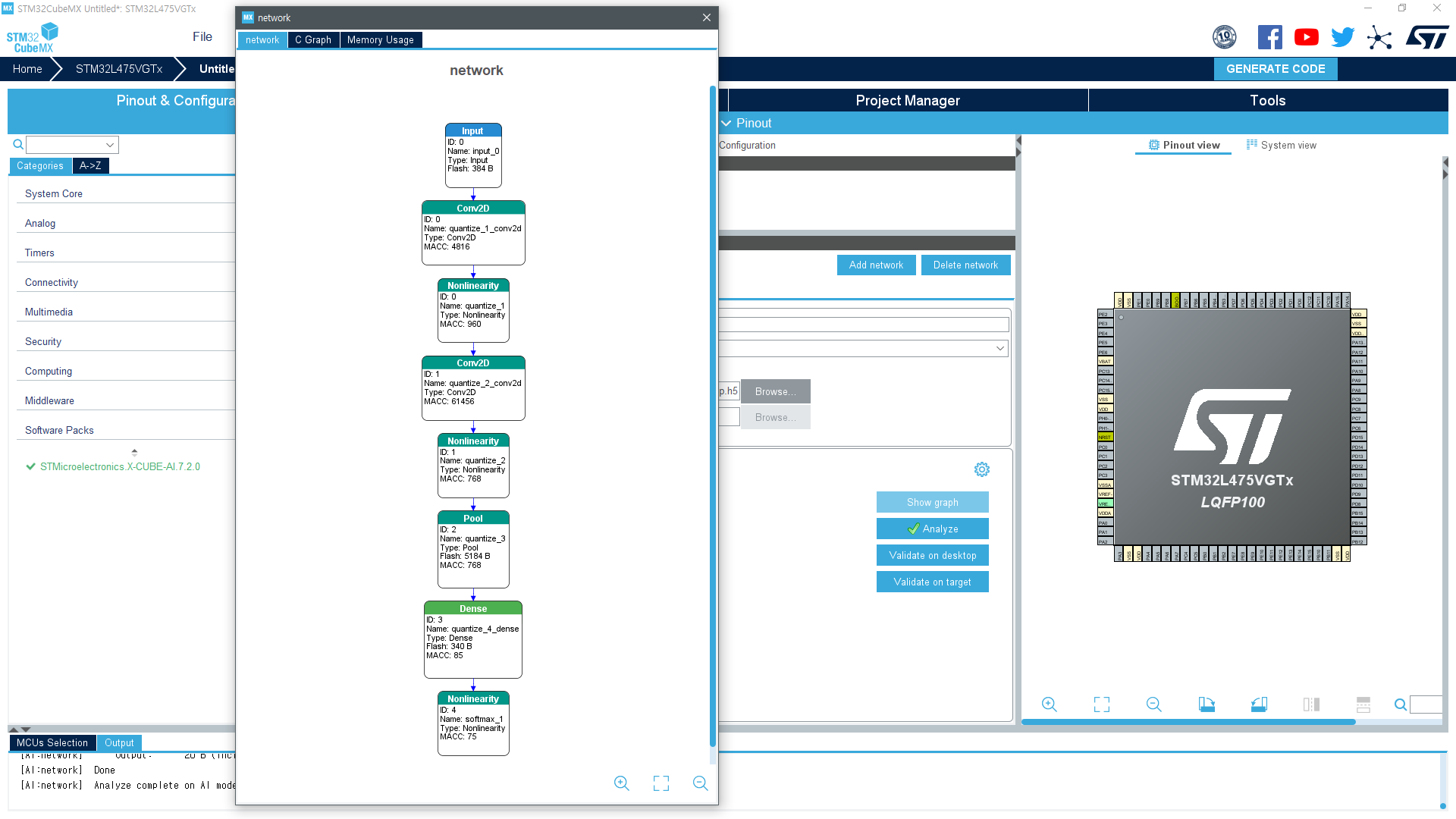Rotate the pinout view counterclockwise
Viewport: 1456px width, 819px height.
[x=1259, y=704]
